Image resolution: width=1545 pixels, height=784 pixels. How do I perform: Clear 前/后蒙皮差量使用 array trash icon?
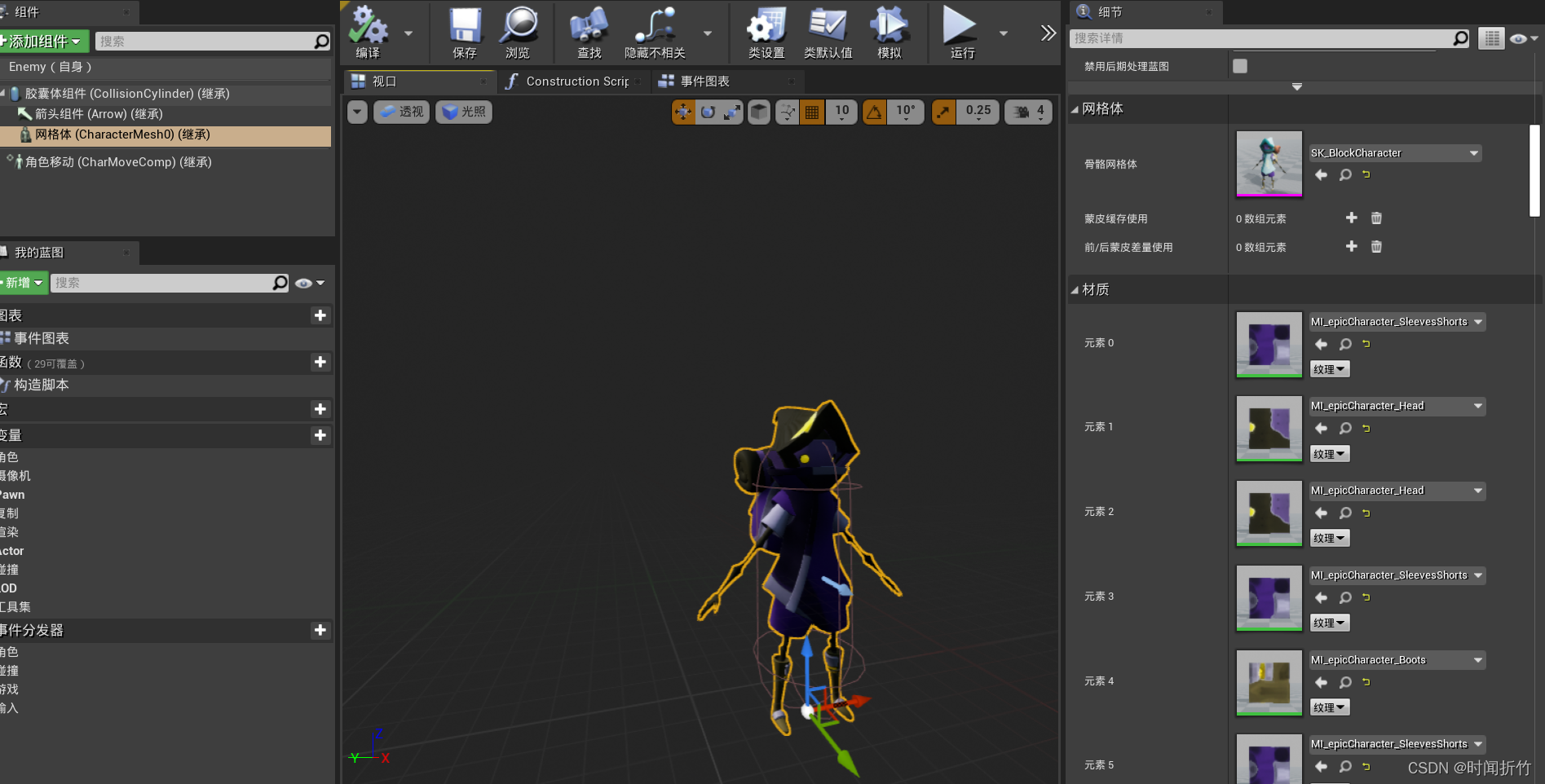tap(1376, 246)
